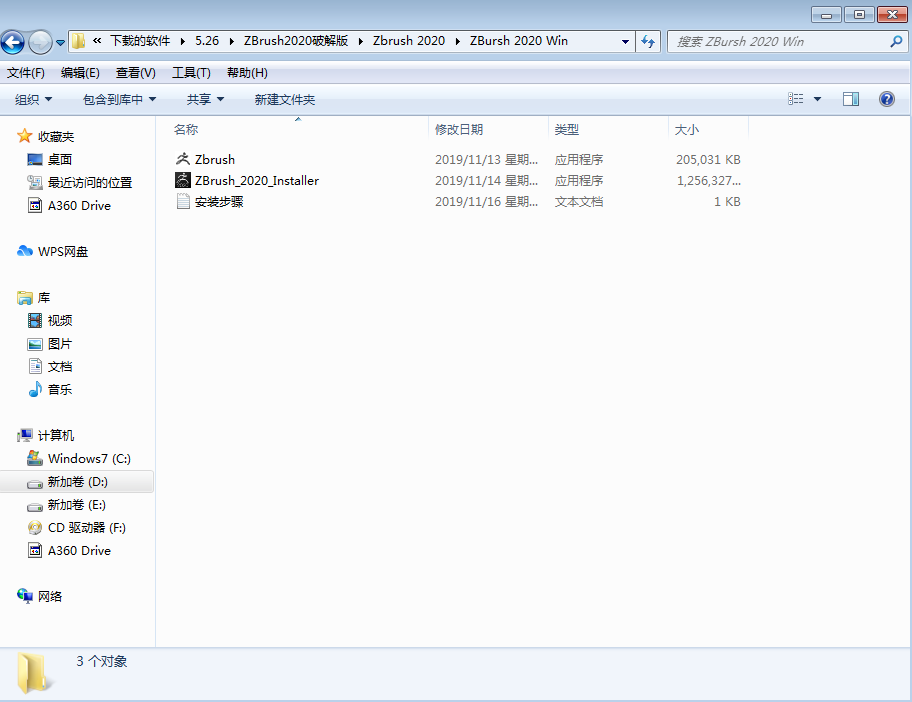Click the 安装步骤 file name
The height and width of the screenshot is (702, 912).
(x=219, y=202)
